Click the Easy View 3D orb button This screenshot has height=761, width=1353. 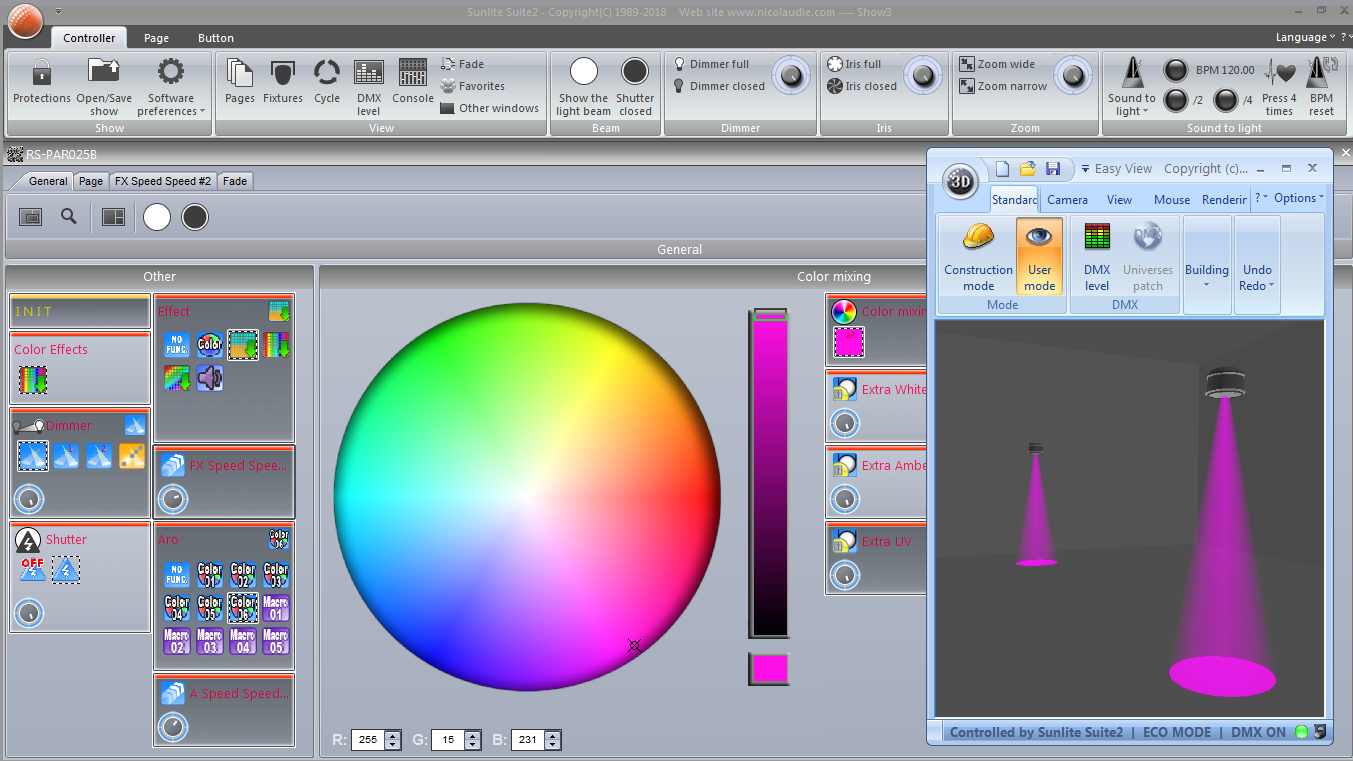[960, 182]
